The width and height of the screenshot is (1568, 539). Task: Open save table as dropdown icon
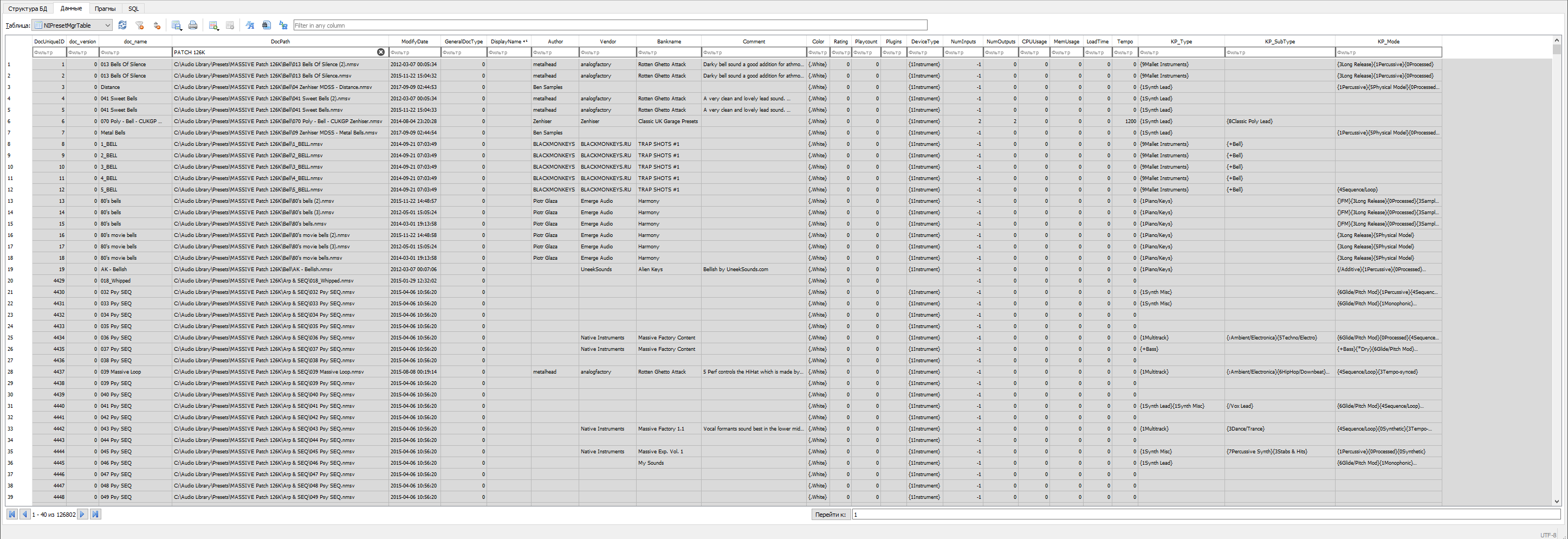coord(177,25)
